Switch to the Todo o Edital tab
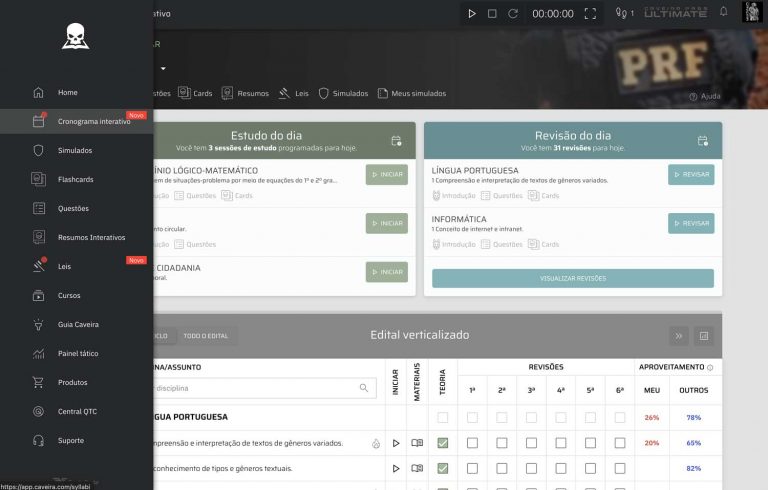The height and width of the screenshot is (490, 768). [x=204, y=335]
